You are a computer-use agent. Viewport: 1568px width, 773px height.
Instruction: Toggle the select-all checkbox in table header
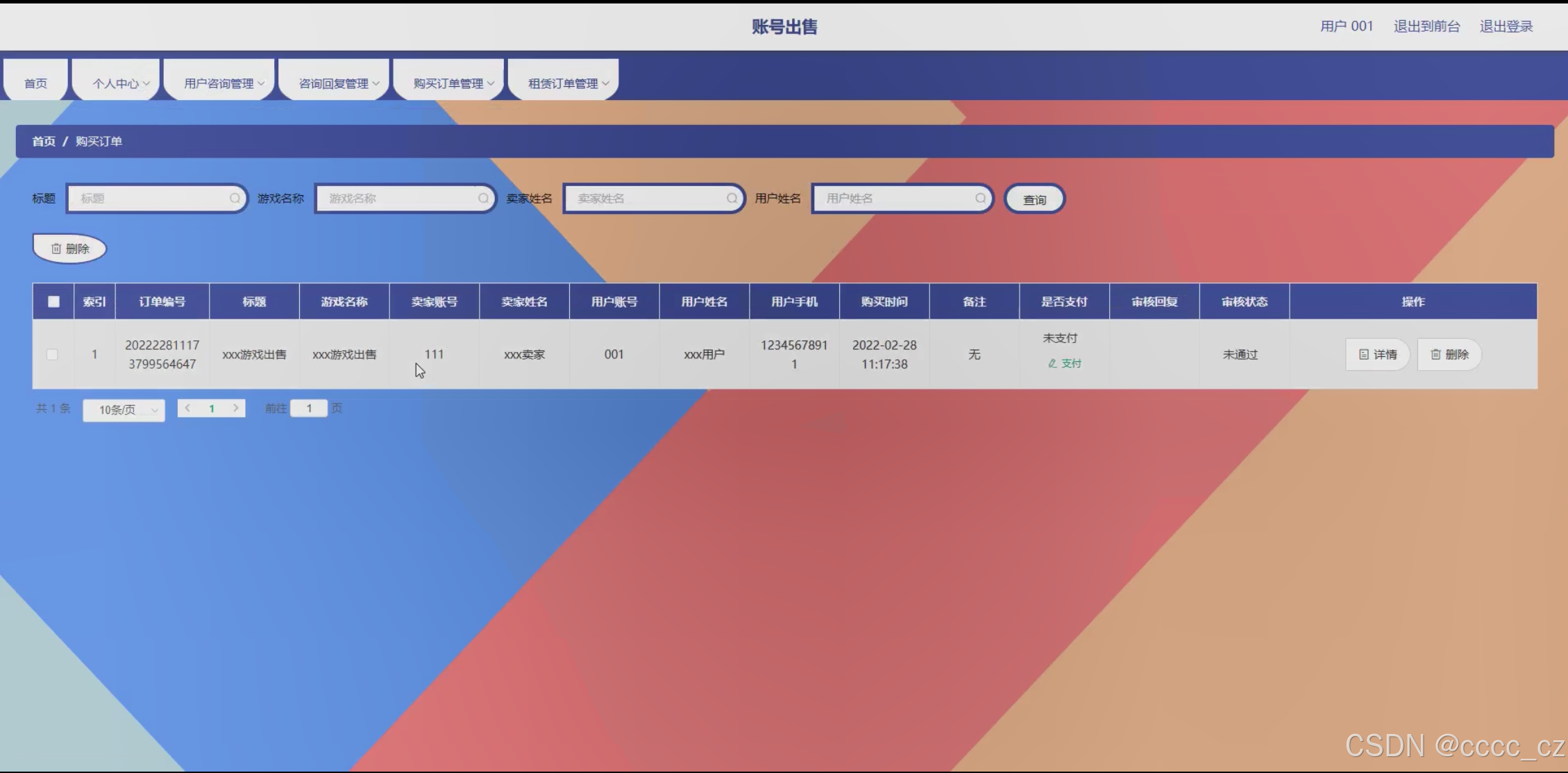point(53,301)
